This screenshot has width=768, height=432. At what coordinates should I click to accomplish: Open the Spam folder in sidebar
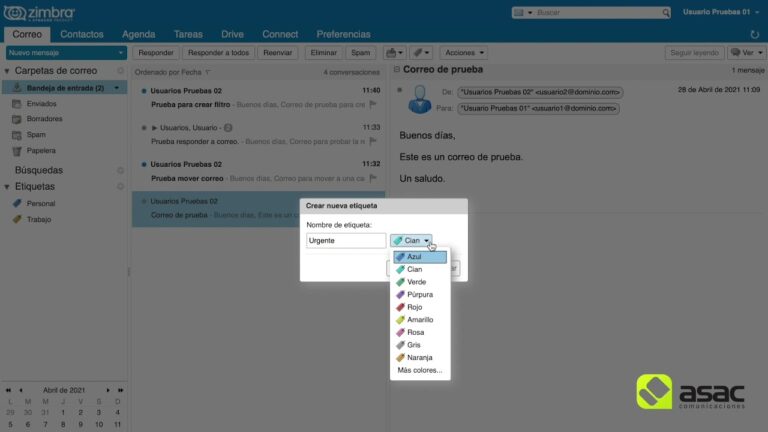[36, 135]
